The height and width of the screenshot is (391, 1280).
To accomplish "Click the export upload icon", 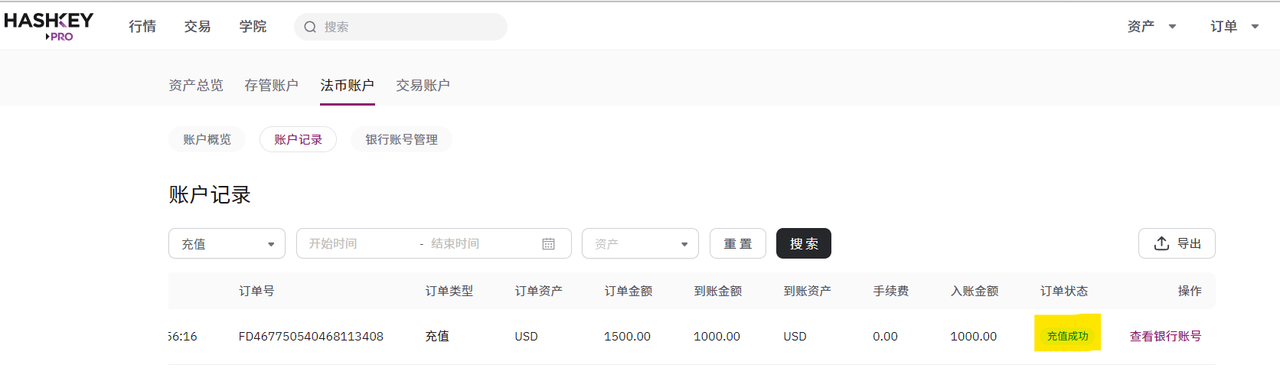I will [x=1161, y=244].
